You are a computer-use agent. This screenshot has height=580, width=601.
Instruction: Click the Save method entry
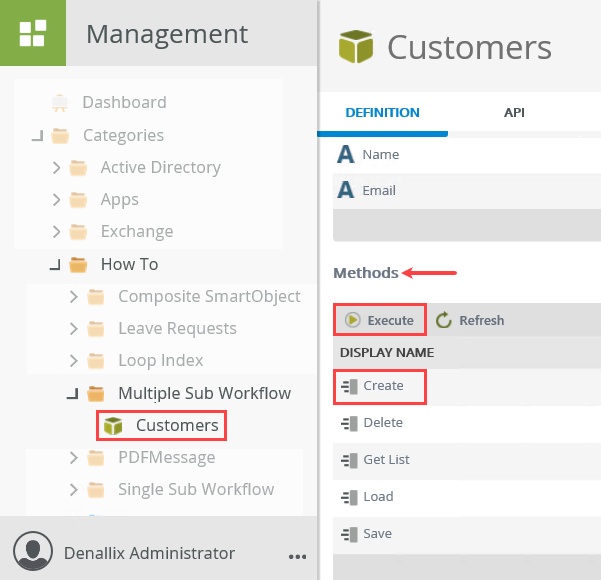pyautogui.click(x=377, y=534)
